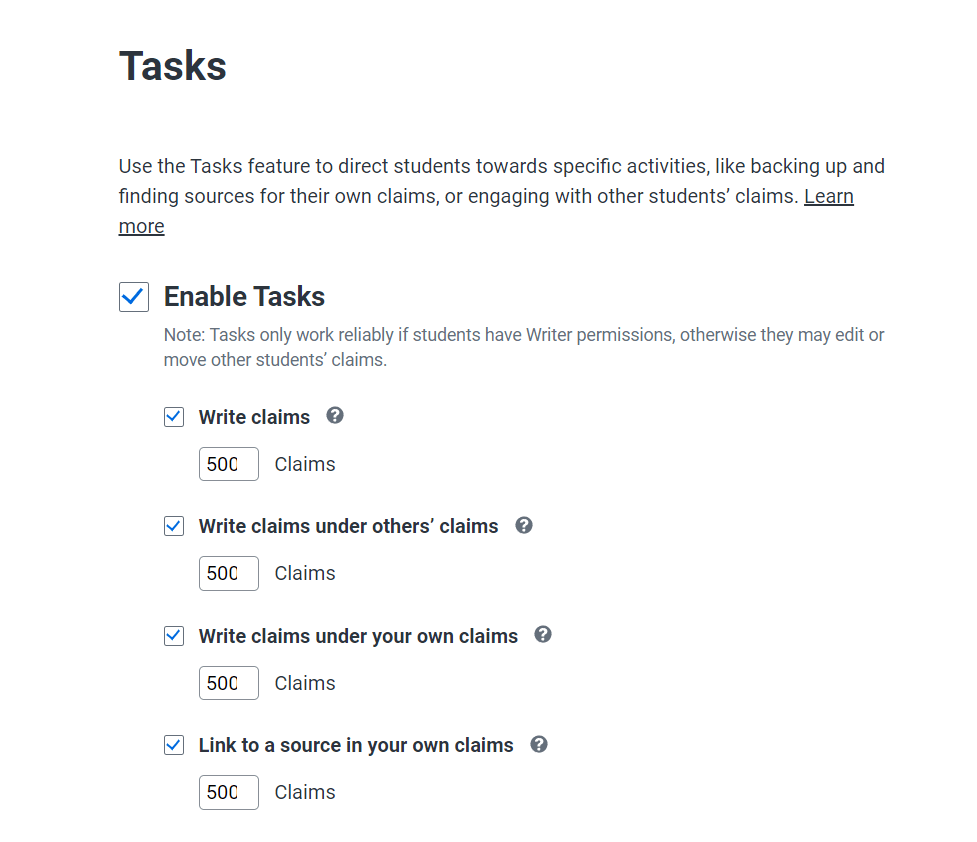Uncheck the Enable Tasks checkbox
Image resolution: width=977 pixels, height=842 pixels.
[134, 297]
